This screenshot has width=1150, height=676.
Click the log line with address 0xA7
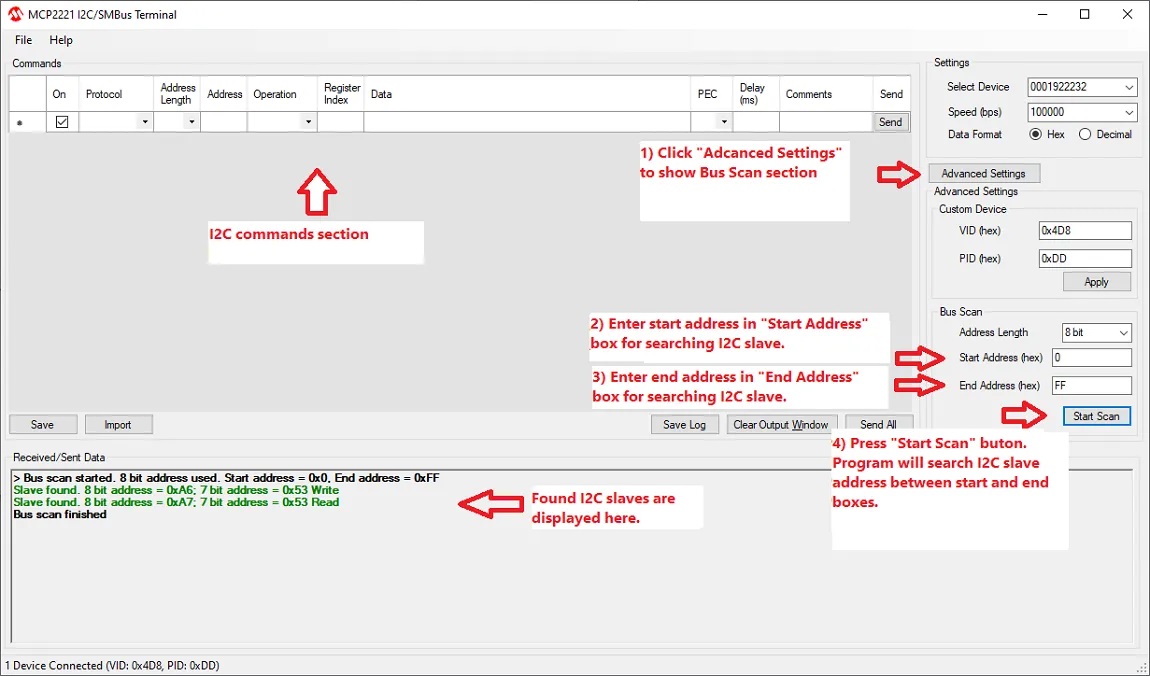[x=176, y=502]
